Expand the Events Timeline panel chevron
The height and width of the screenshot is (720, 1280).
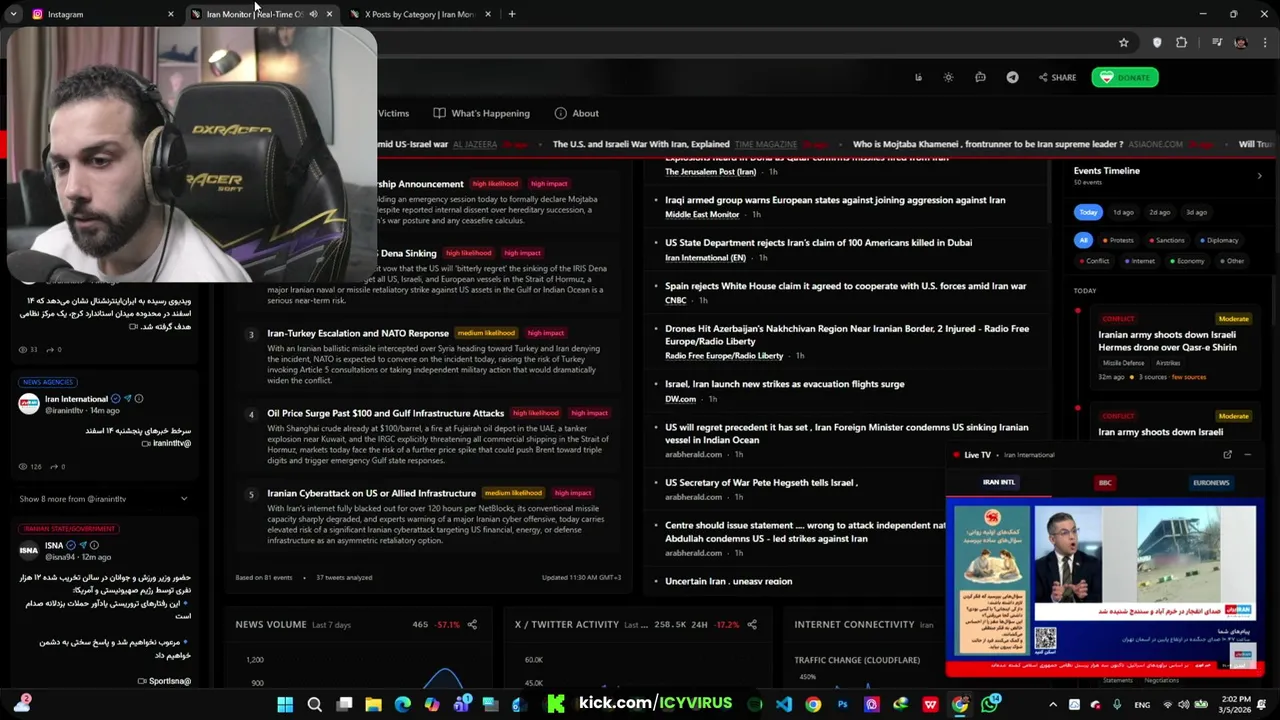[x=1259, y=176]
